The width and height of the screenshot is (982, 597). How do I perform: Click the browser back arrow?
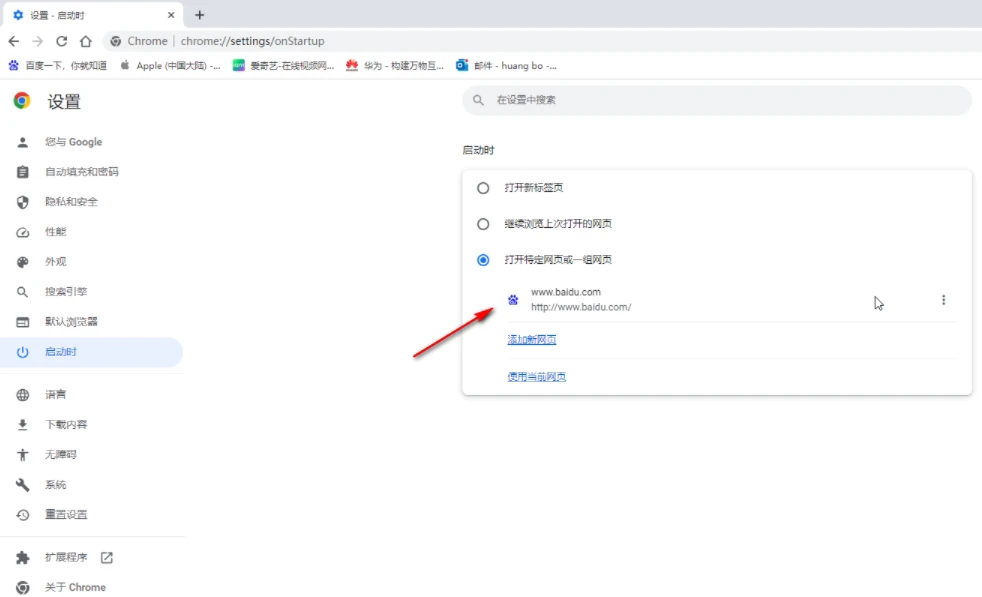click(14, 41)
